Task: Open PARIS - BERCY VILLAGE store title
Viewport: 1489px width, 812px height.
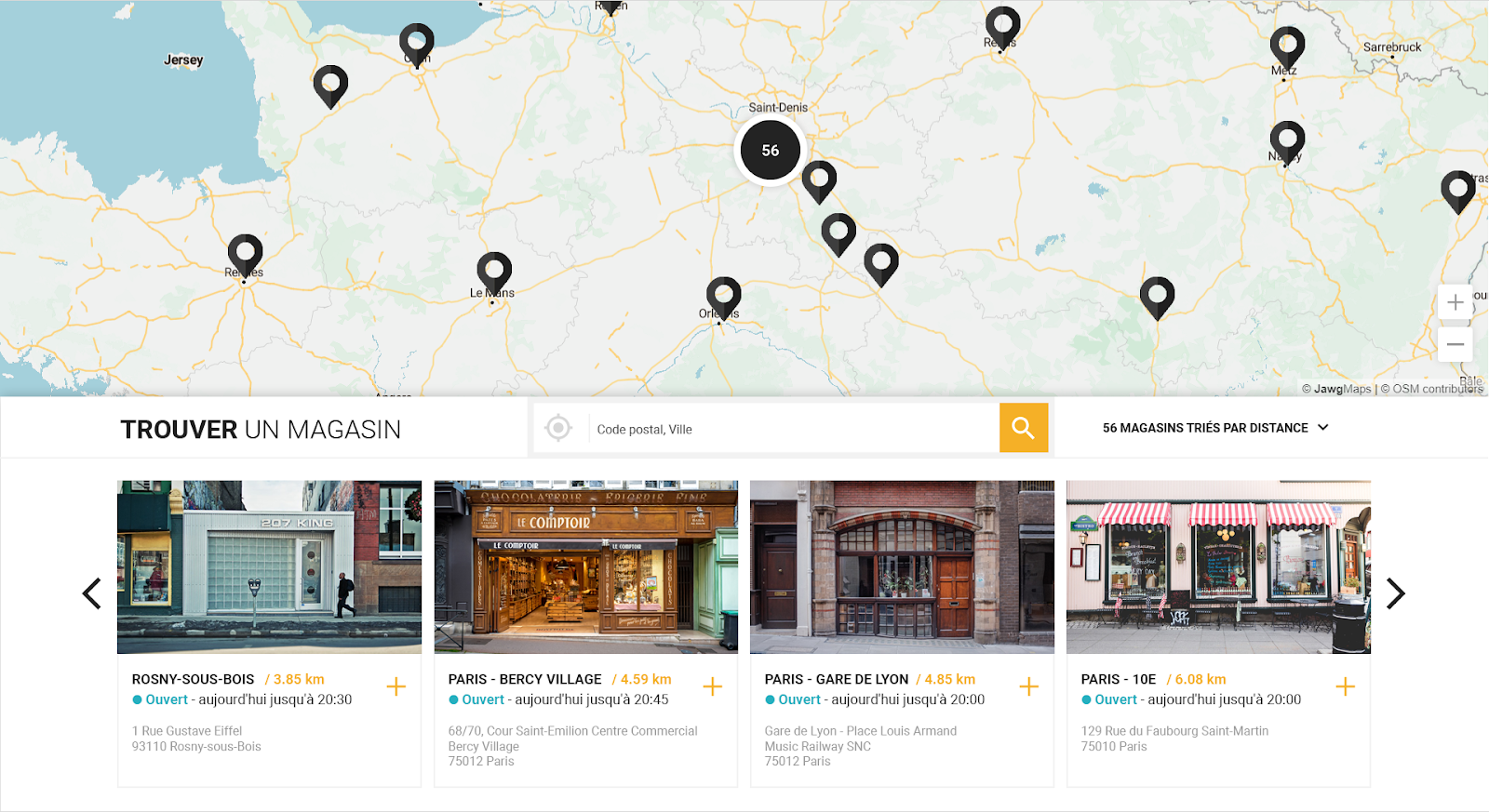Action: click(x=525, y=679)
